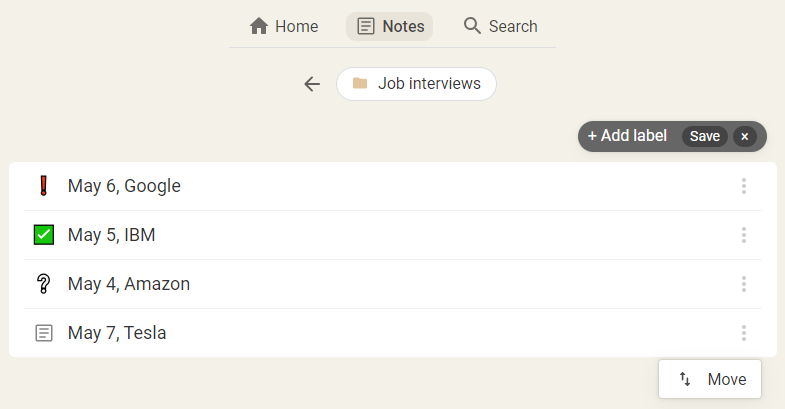Screen dimensions: 785x409
Task: Open the May 7, Tesla note
Action: (393, 333)
